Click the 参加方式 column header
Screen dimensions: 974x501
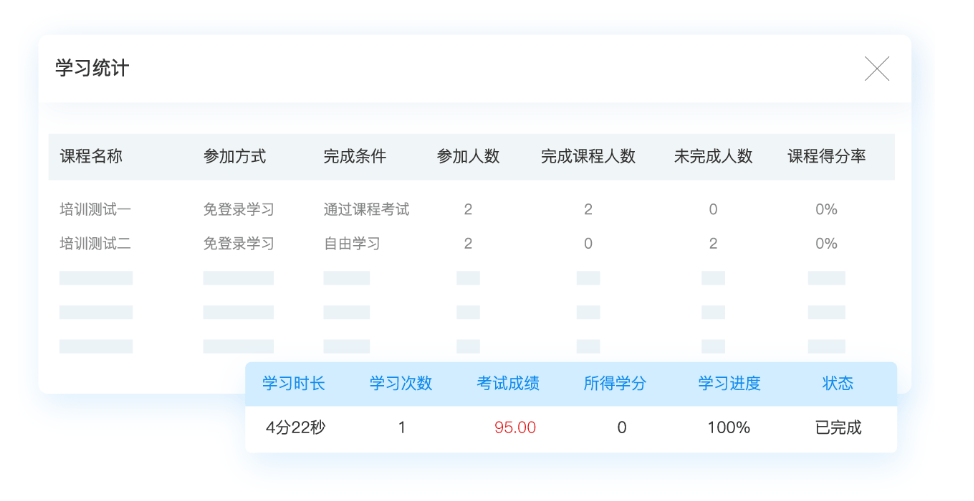[x=234, y=156]
